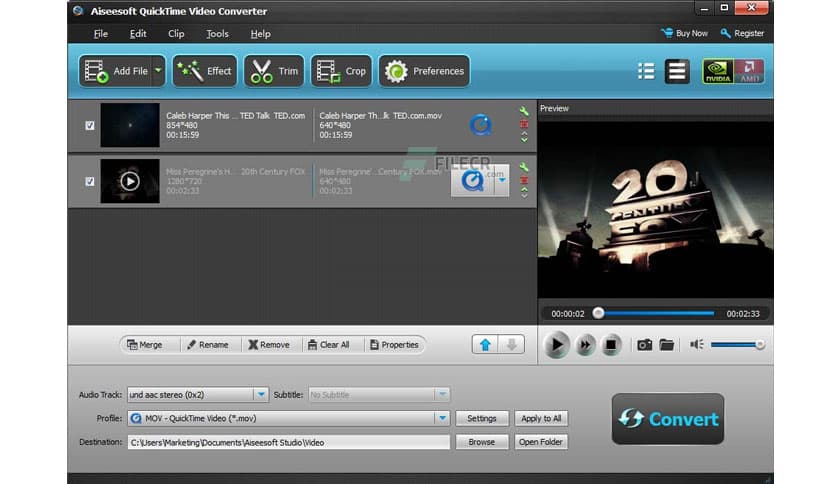Uncheck the Caleb Harper video checkbox

pyautogui.click(x=90, y=125)
